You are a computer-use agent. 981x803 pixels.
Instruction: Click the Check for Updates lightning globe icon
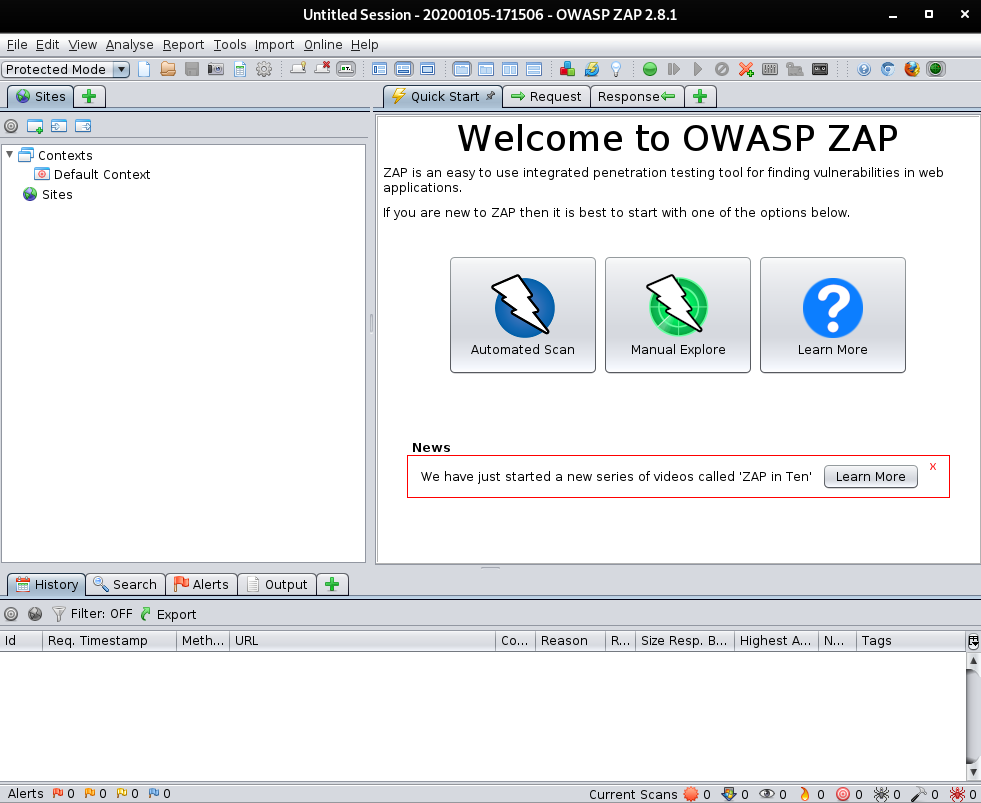[x=592, y=69]
